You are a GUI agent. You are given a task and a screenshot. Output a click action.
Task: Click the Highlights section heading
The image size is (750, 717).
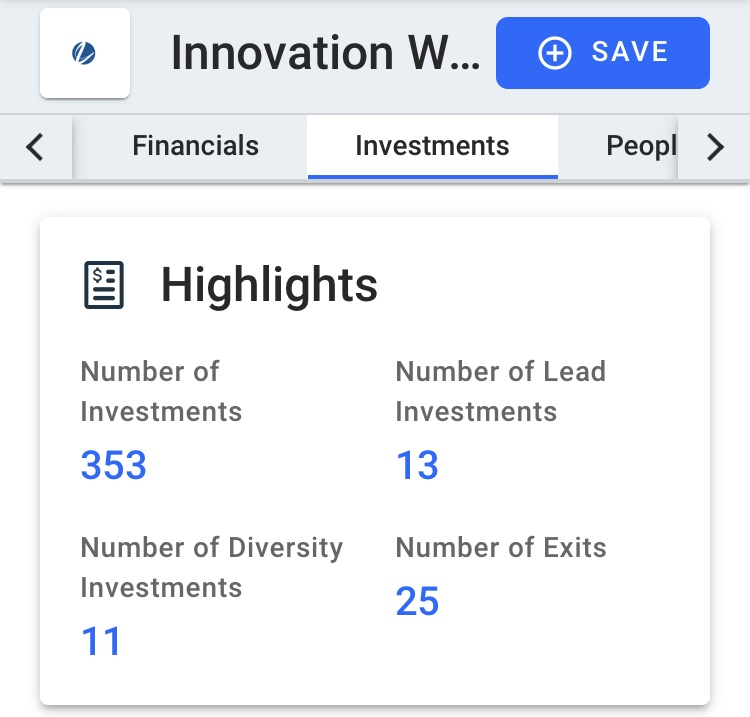click(x=269, y=285)
